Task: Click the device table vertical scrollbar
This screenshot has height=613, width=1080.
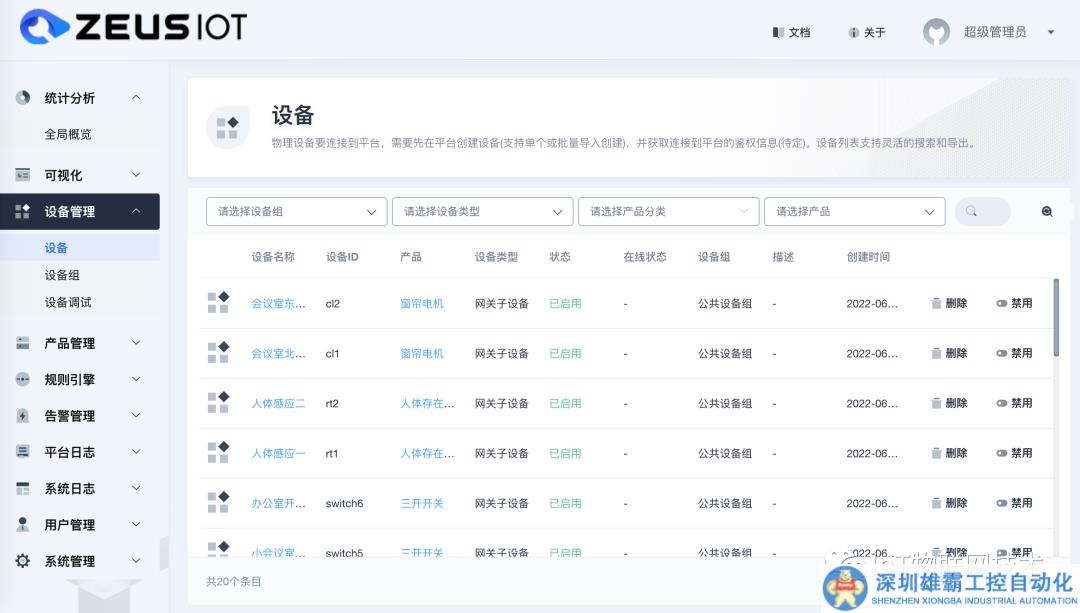Action: point(1056,315)
